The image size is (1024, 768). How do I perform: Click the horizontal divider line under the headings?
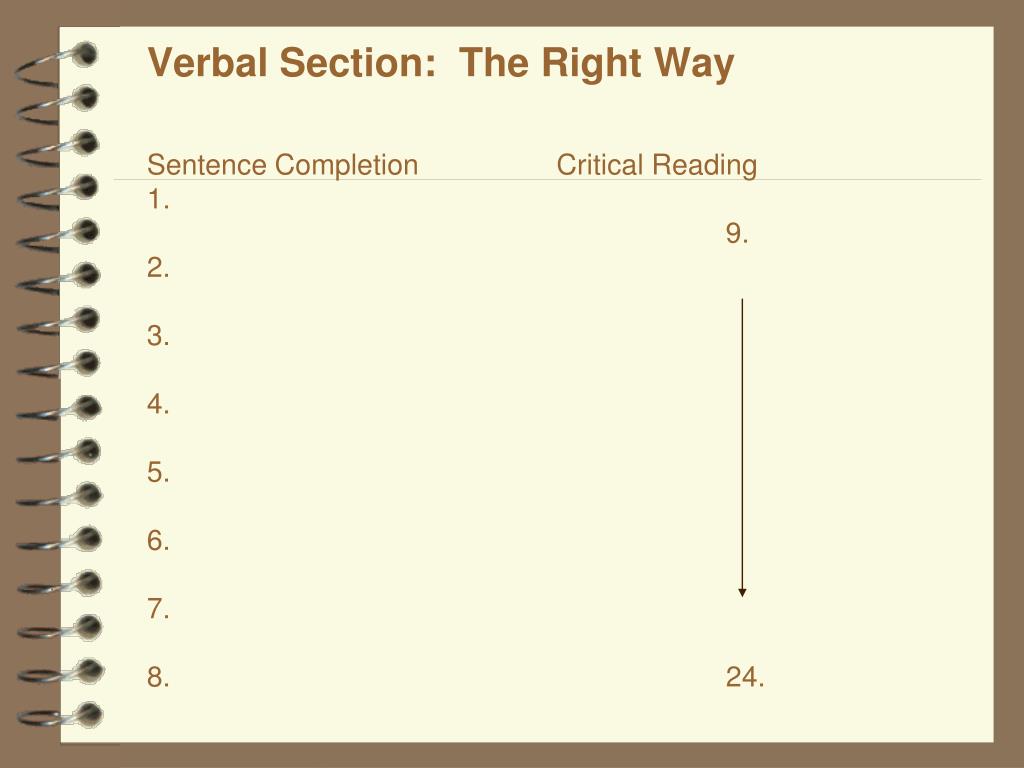pos(547,179)
